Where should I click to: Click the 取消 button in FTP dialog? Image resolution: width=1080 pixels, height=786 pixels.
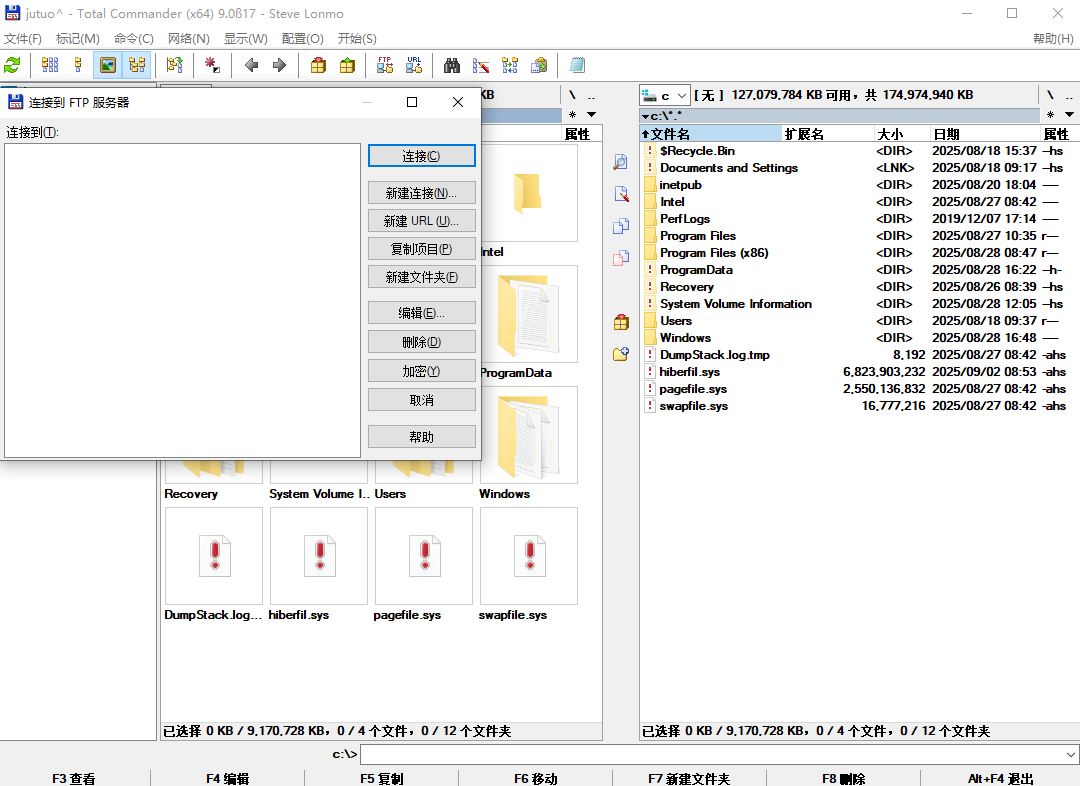421,400
